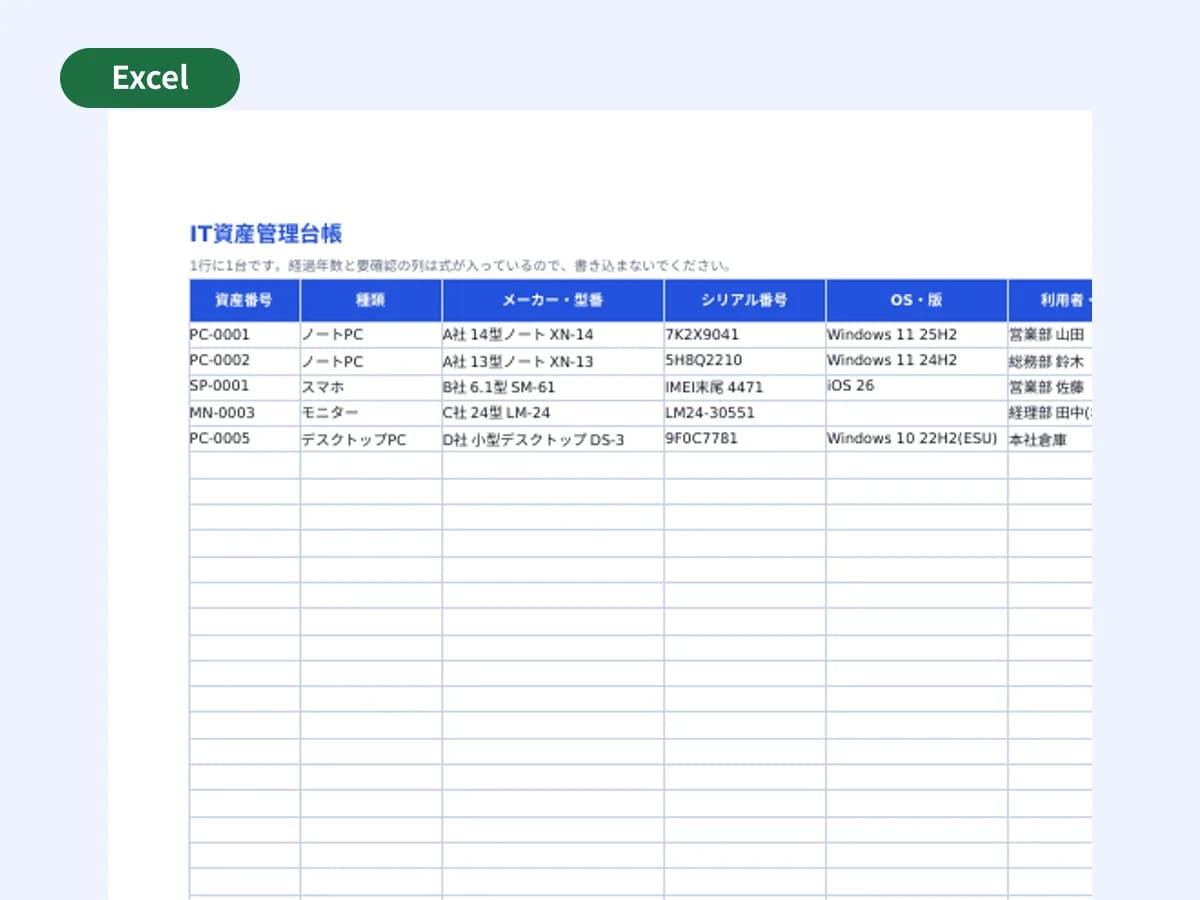Screen dimensions: 1200x900
Task: Select the 資産番号 column header
Action: [245, 300]
